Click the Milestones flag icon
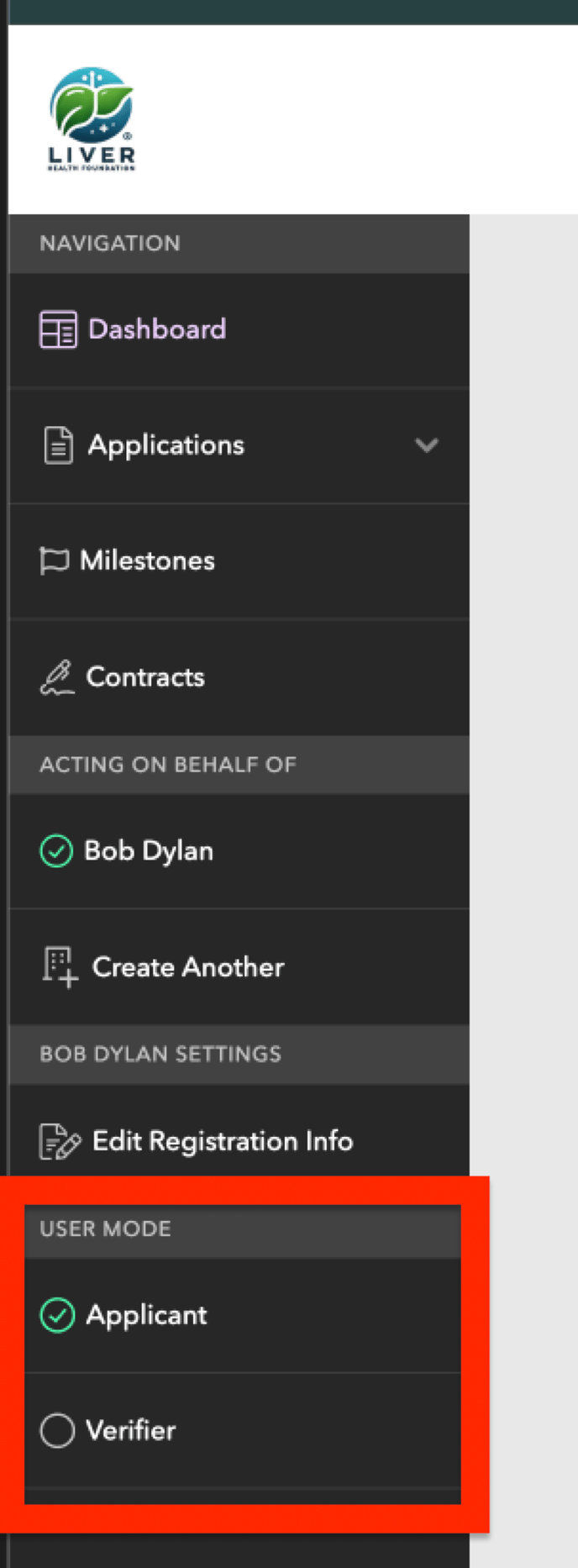The width and height of the screenshot is (578, 1568). coord(54,560)
